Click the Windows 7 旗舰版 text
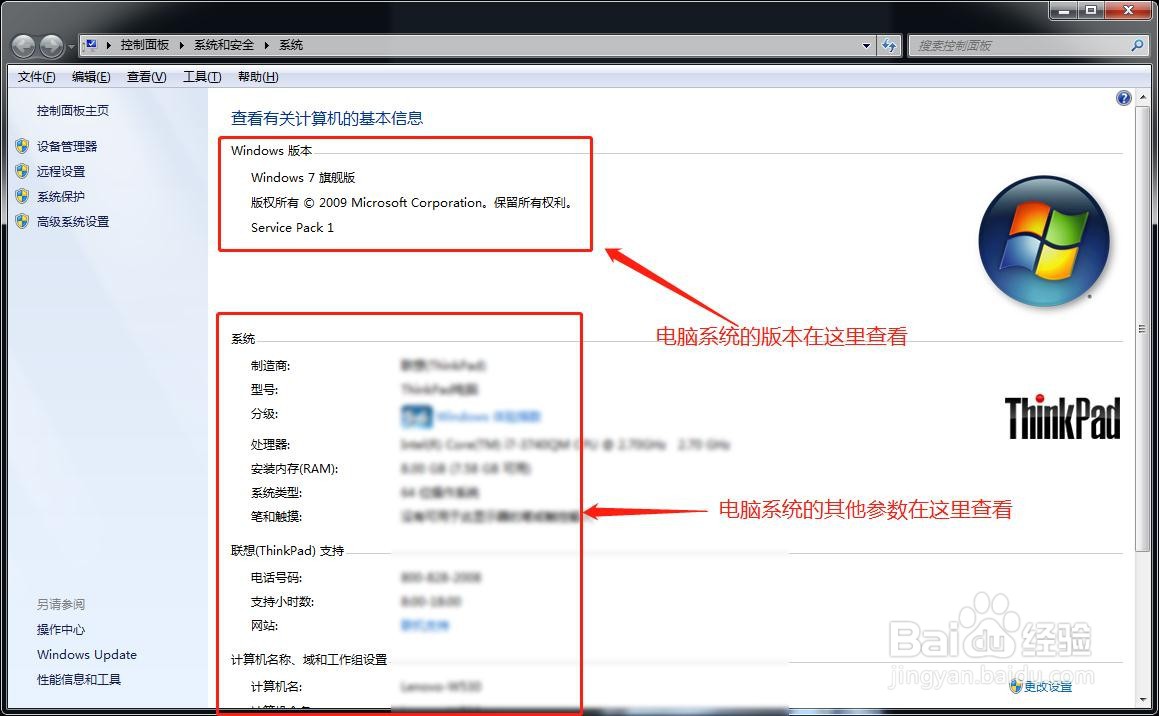The height and width of the screenshot is (716, 1159). (303, 177)
